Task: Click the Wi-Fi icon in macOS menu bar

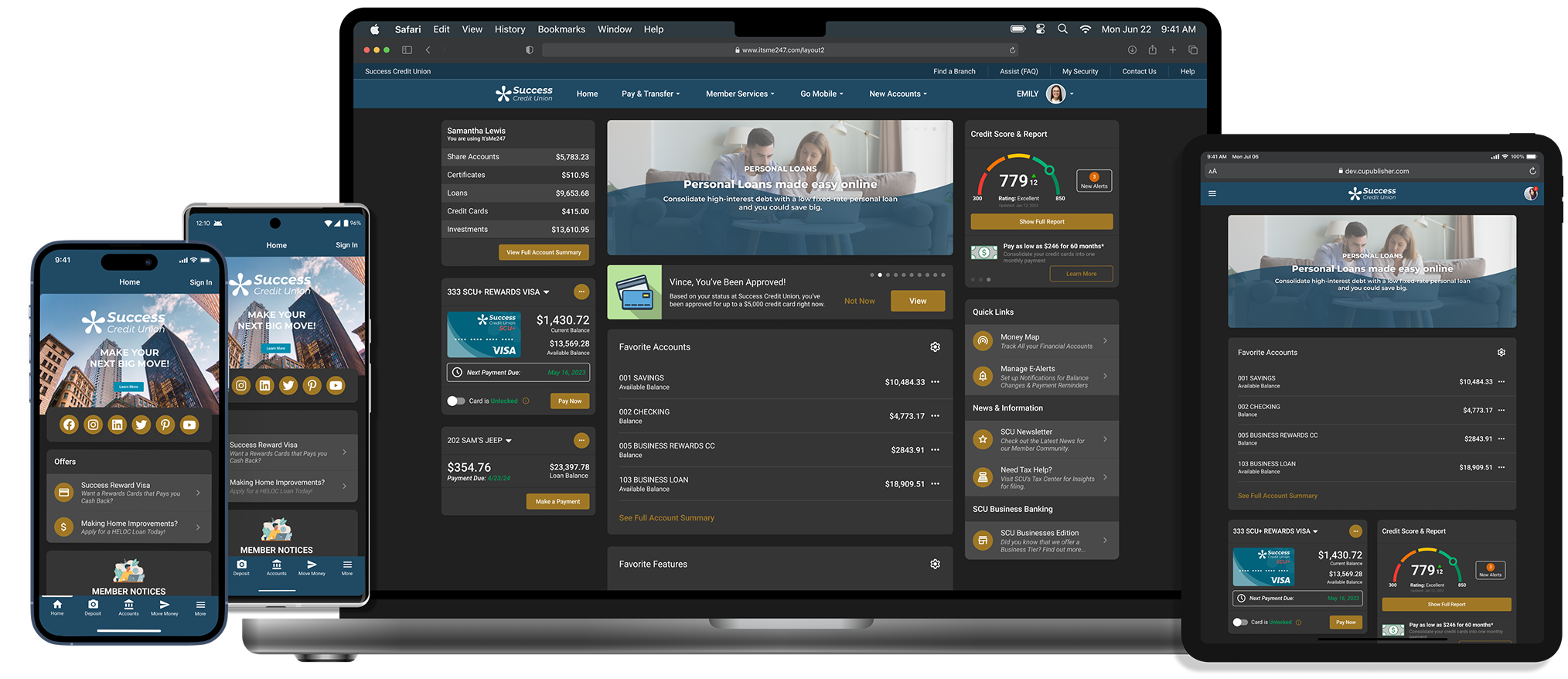Action: pos(1085,29)
